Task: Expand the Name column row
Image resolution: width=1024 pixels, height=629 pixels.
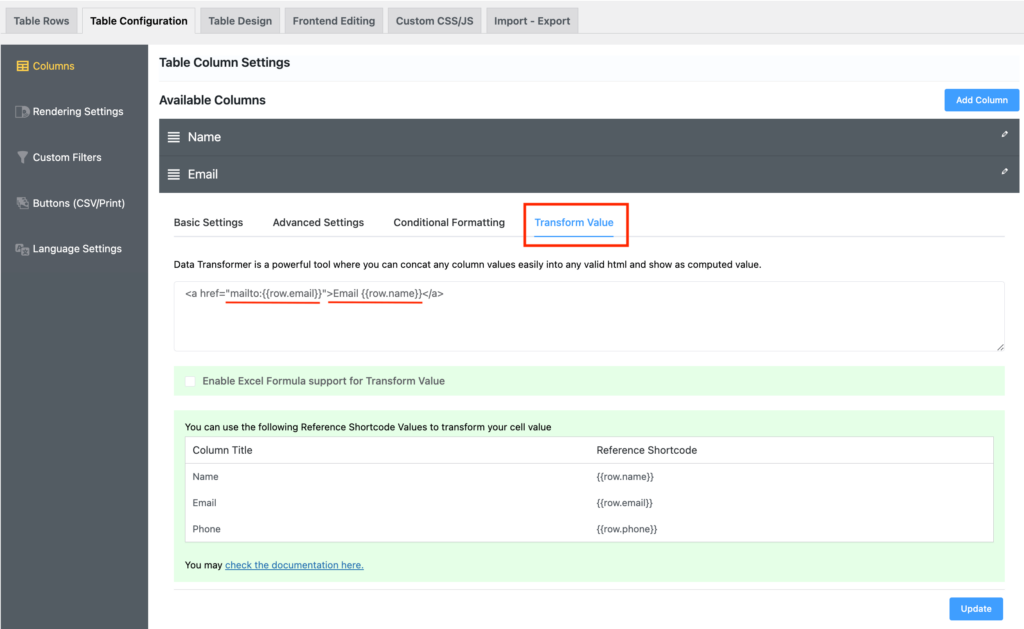Action: pyautogui.click(x=588, y=137)
